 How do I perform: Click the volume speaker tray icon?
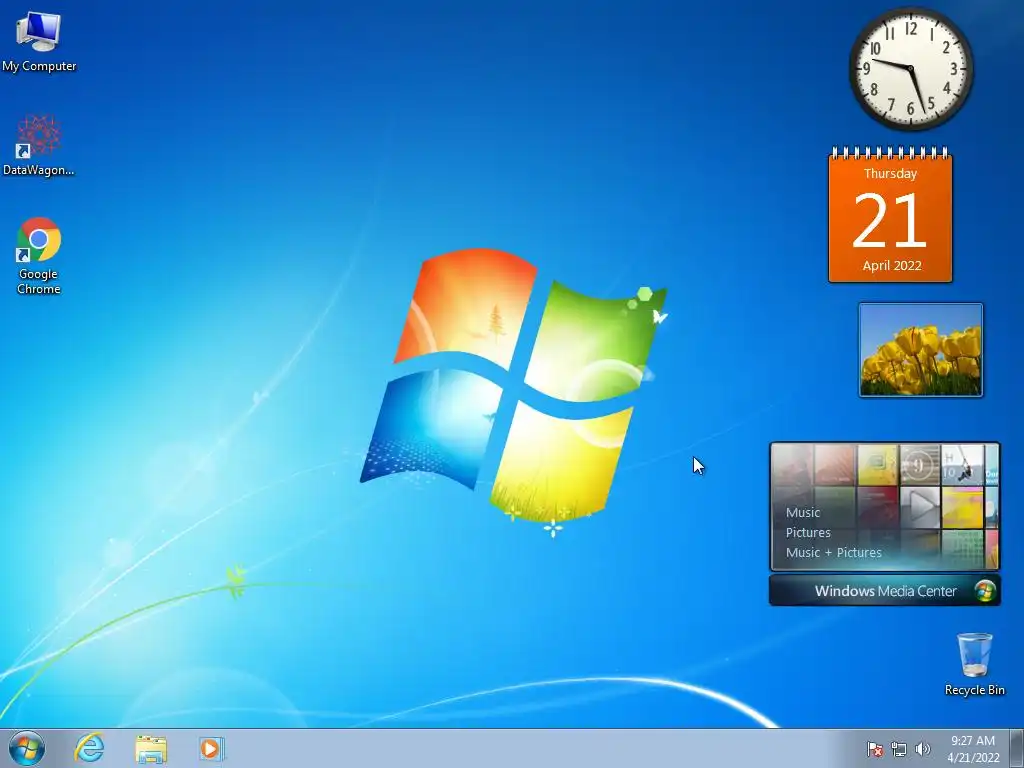coord(923,749)
